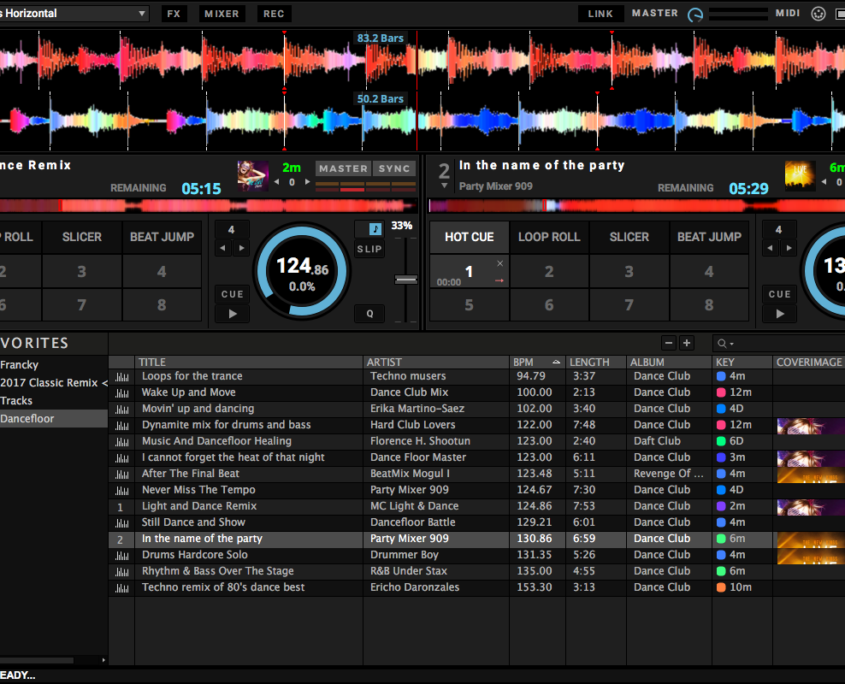Sort by KEY column header

click(742, 362)
